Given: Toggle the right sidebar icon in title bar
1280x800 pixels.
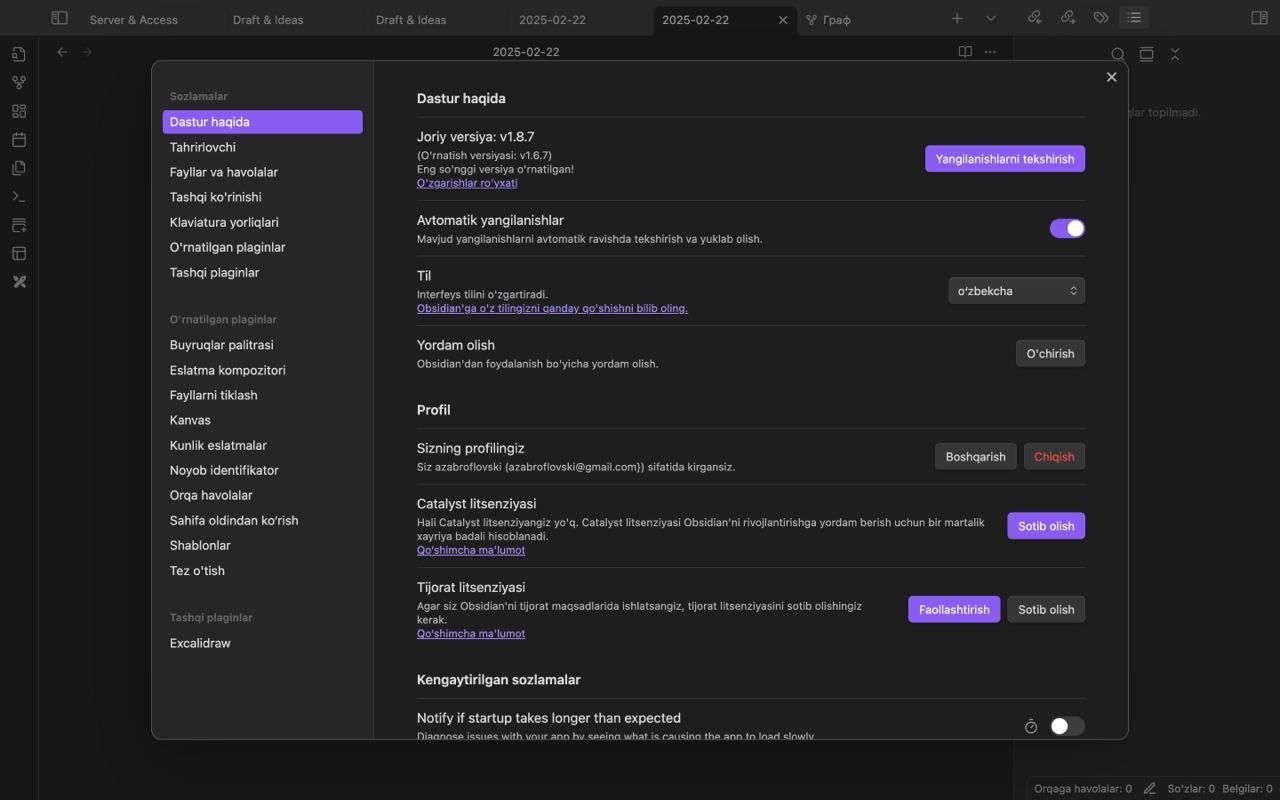Looking at the screenshot, I should tap(1259, 18).
